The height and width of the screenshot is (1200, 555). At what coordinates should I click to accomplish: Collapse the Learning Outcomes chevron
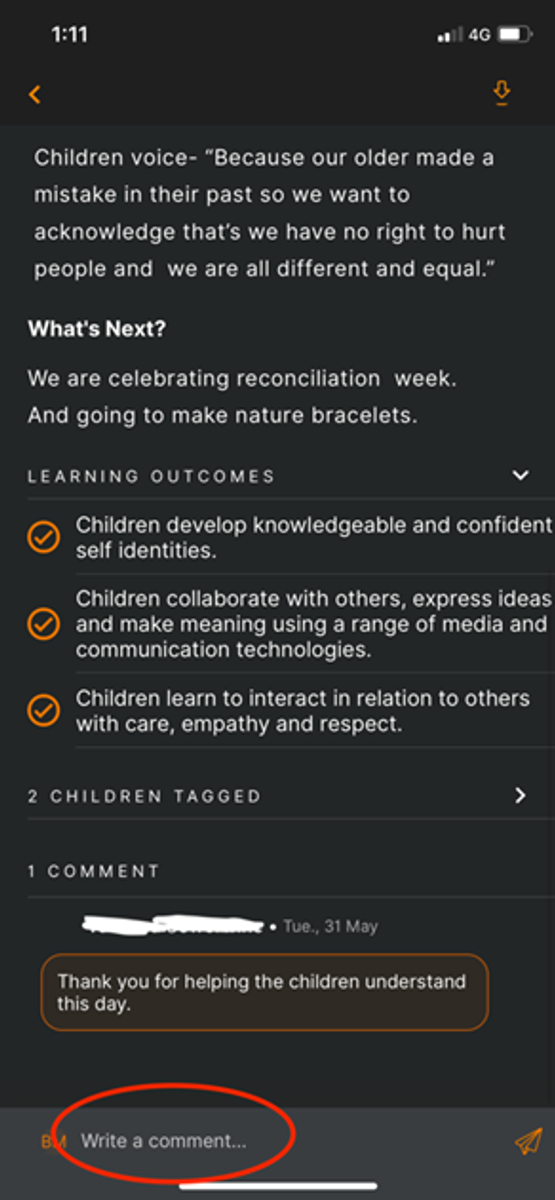point(520,475)
